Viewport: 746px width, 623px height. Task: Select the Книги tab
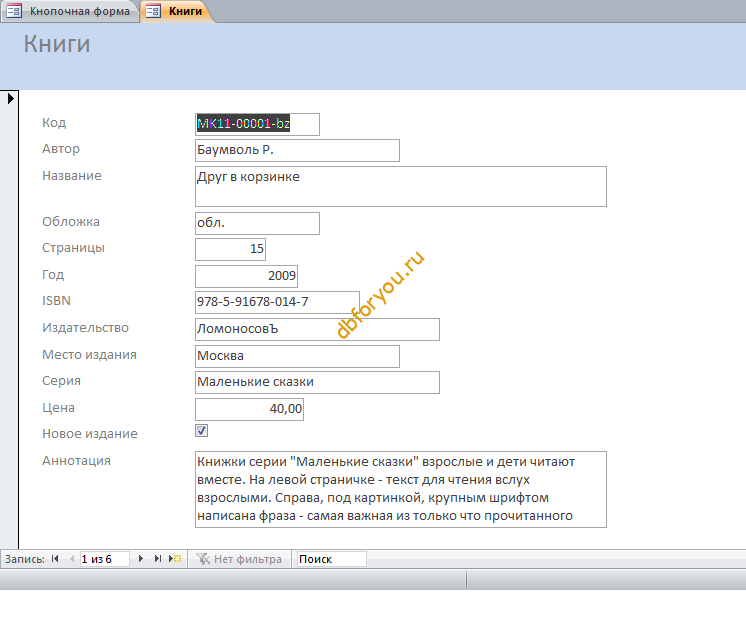176,11
